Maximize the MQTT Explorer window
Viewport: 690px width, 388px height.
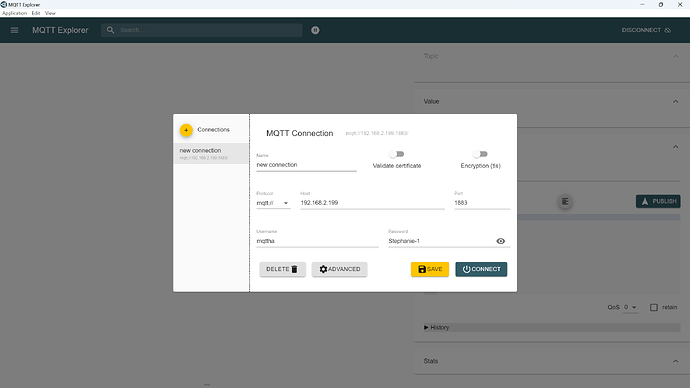[x=661, y=4]
